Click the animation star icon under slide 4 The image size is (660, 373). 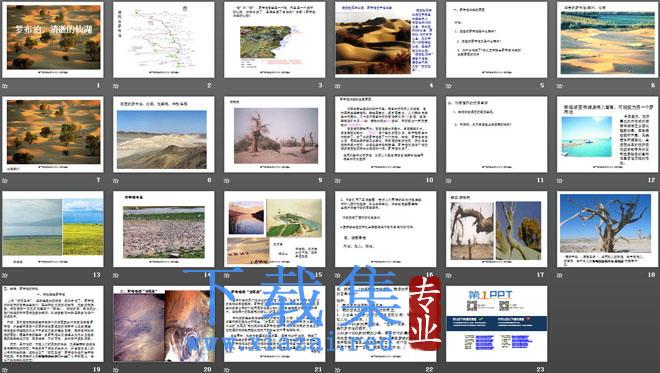click(338, 85)
